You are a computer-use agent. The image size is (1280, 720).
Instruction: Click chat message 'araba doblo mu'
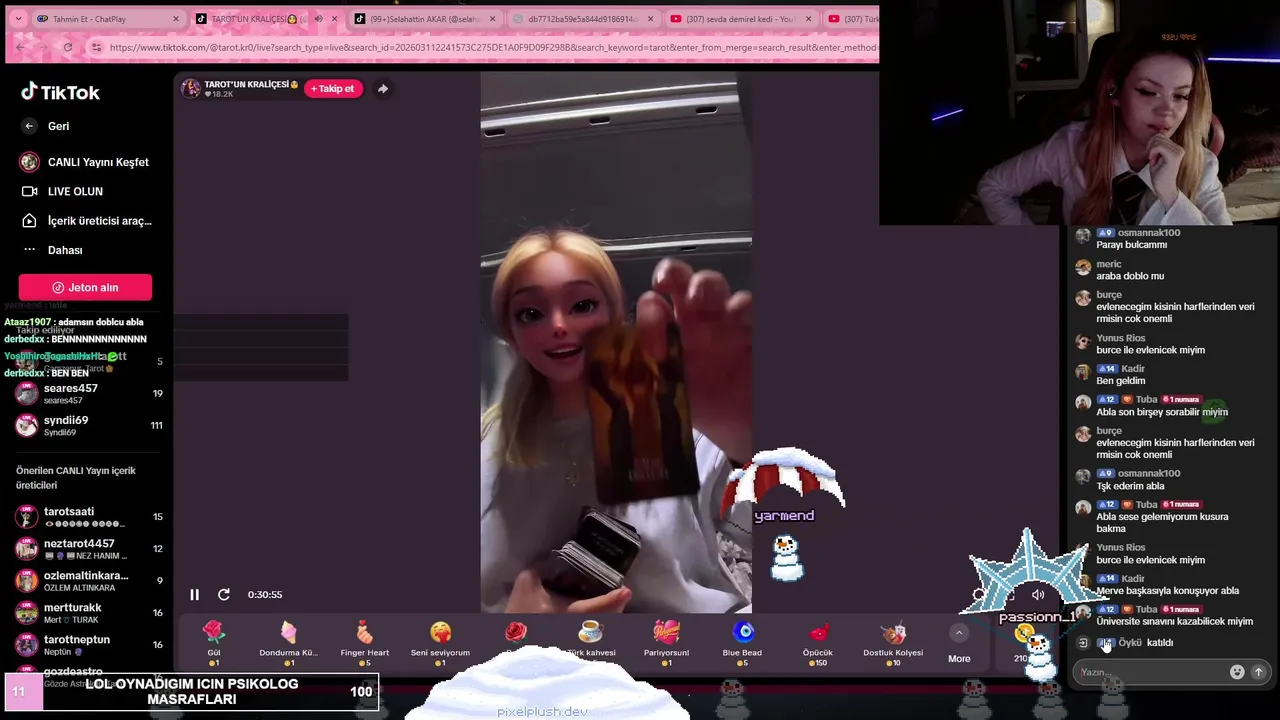(1130, 276)
